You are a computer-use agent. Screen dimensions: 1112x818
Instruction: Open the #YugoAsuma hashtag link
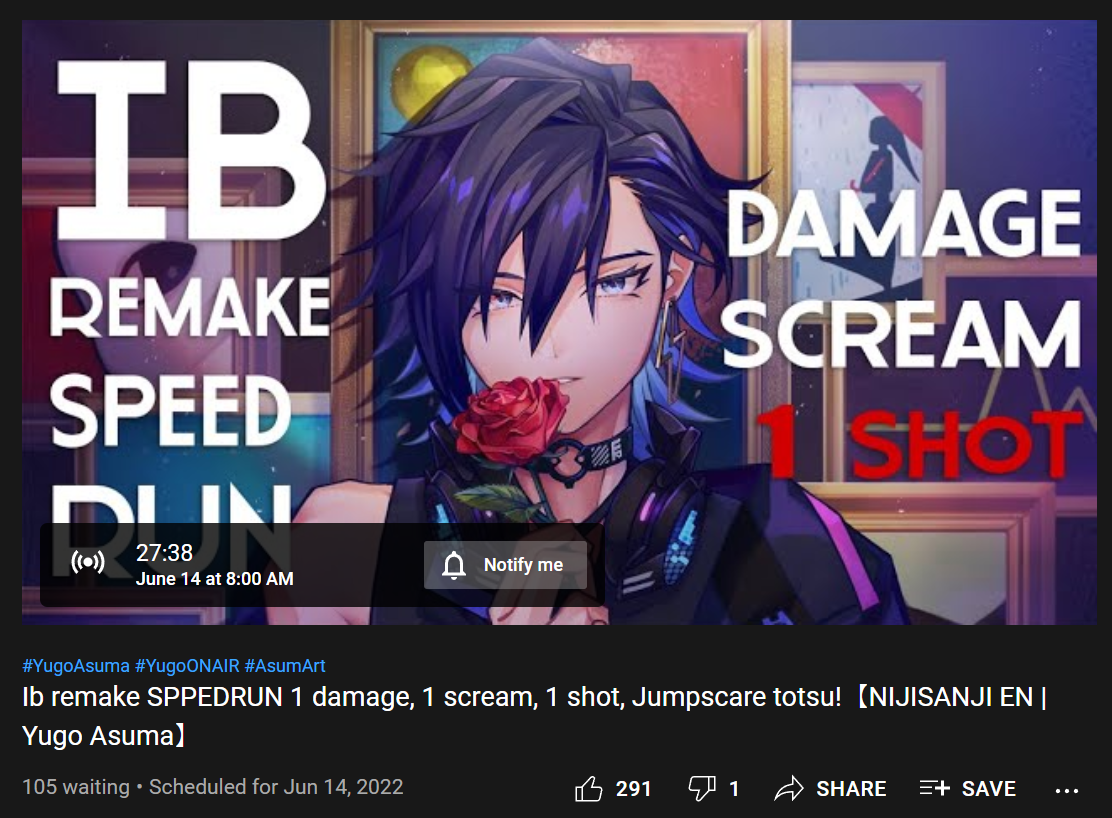tap(76, 665)
